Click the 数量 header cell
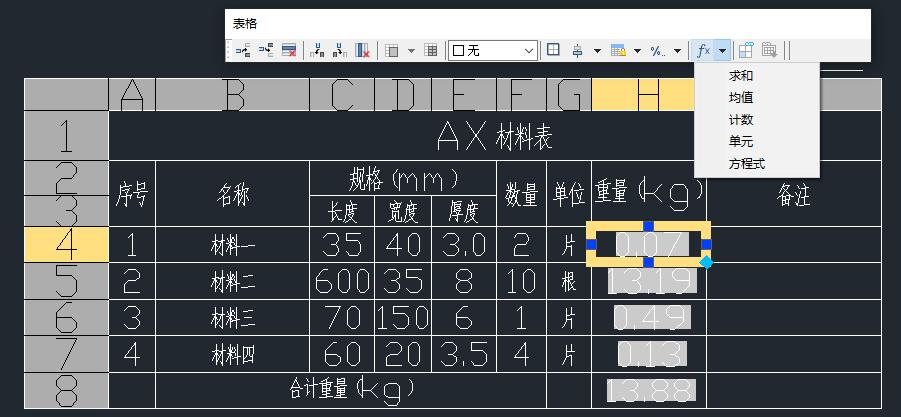The height and width of the screenshot is (417, 901). (521, 194)
